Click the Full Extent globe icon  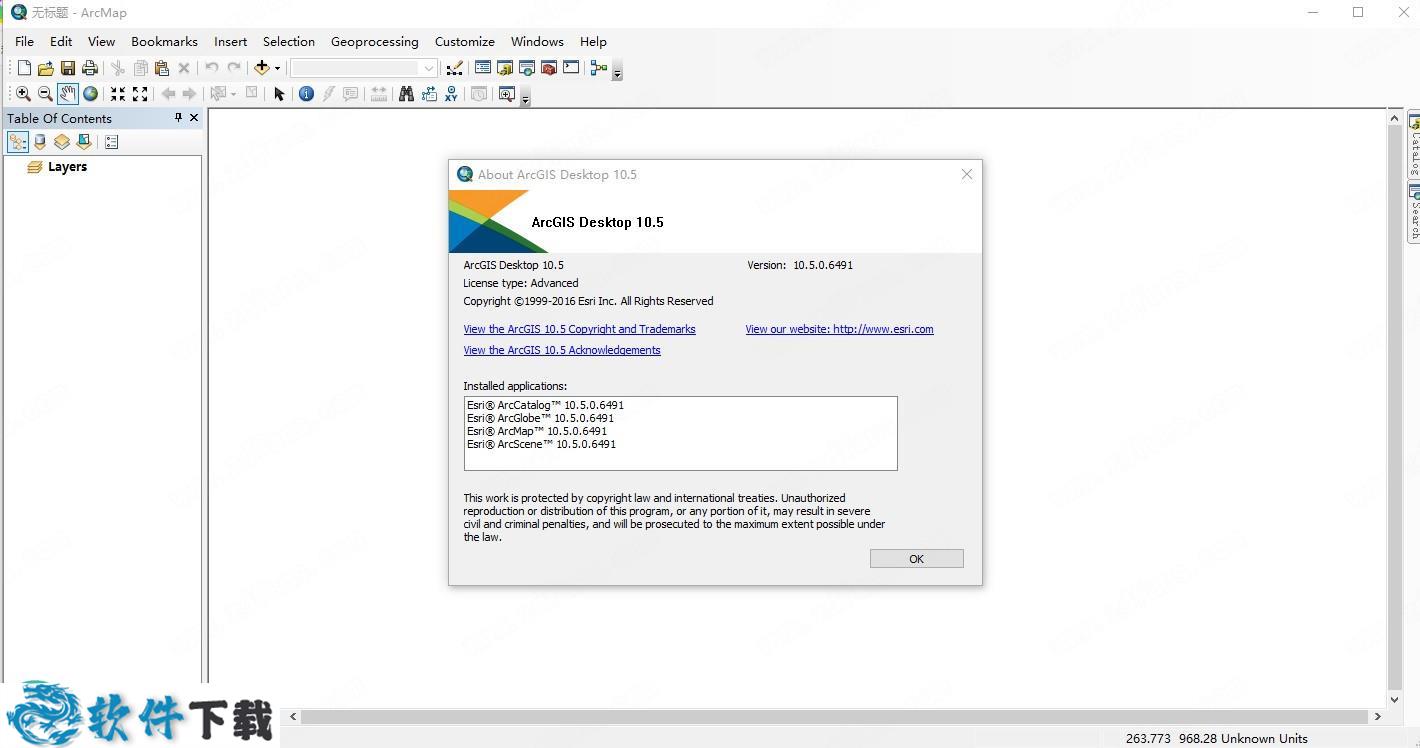(x=90, y=94)
